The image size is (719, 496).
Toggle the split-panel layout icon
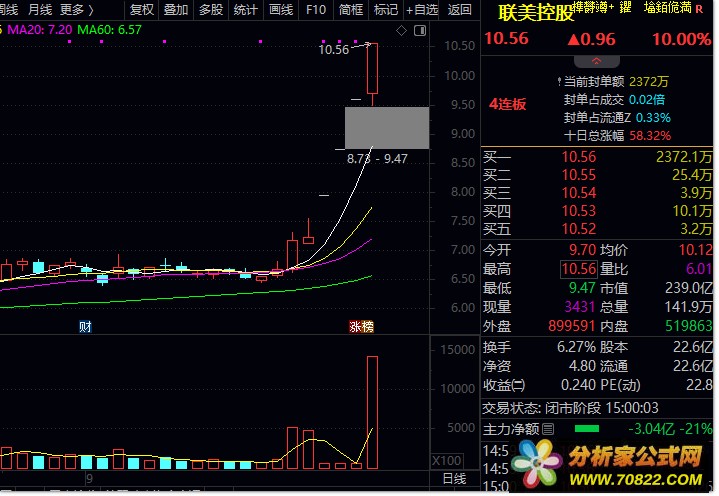420,31
